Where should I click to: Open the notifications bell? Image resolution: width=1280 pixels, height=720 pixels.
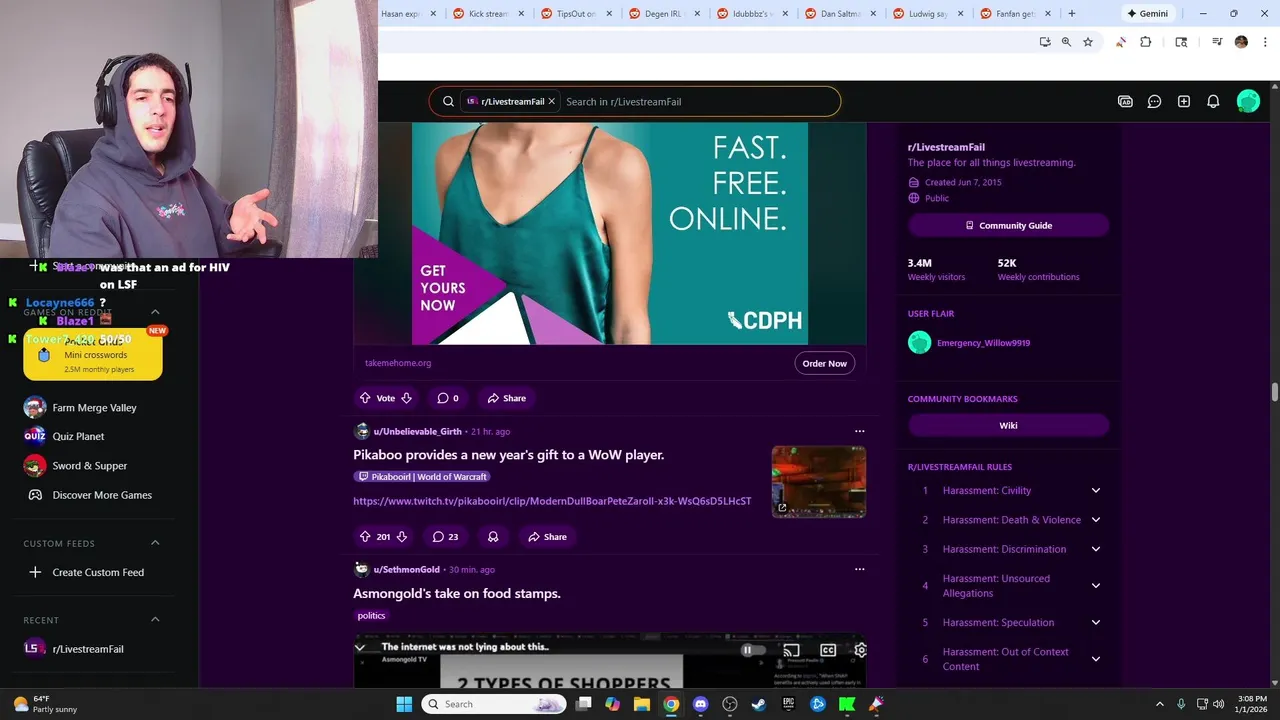pos(1213,101)
